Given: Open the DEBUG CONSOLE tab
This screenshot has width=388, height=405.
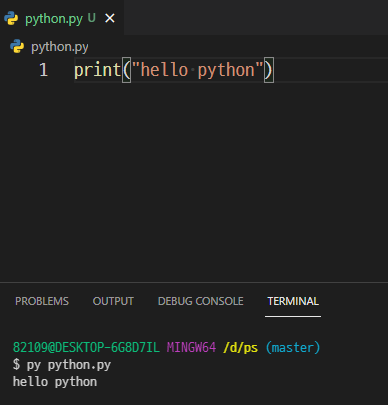Looking at the screenshot, I should click(x=200, y=301).
